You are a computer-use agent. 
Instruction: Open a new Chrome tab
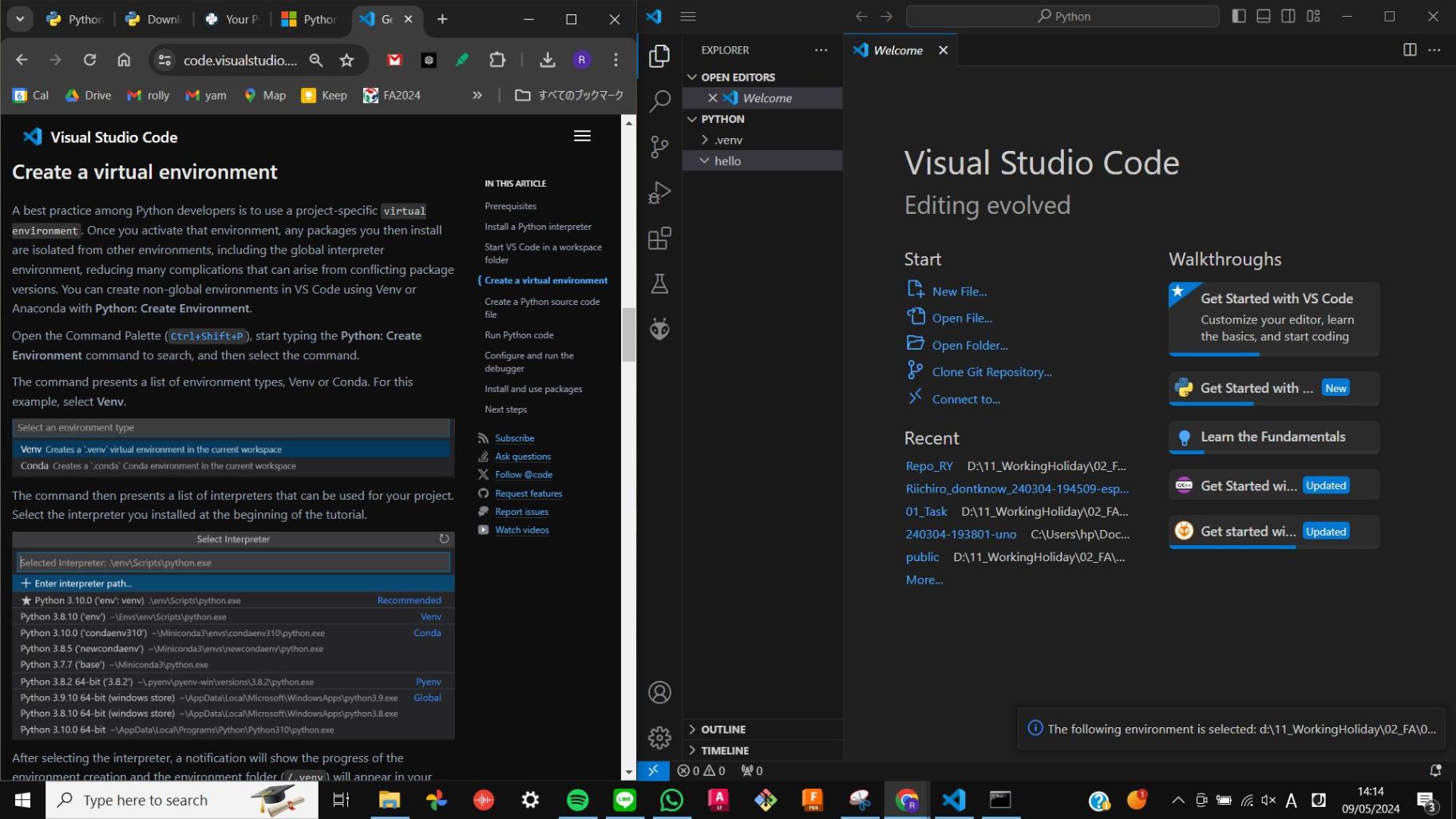(x=442, y=19)
